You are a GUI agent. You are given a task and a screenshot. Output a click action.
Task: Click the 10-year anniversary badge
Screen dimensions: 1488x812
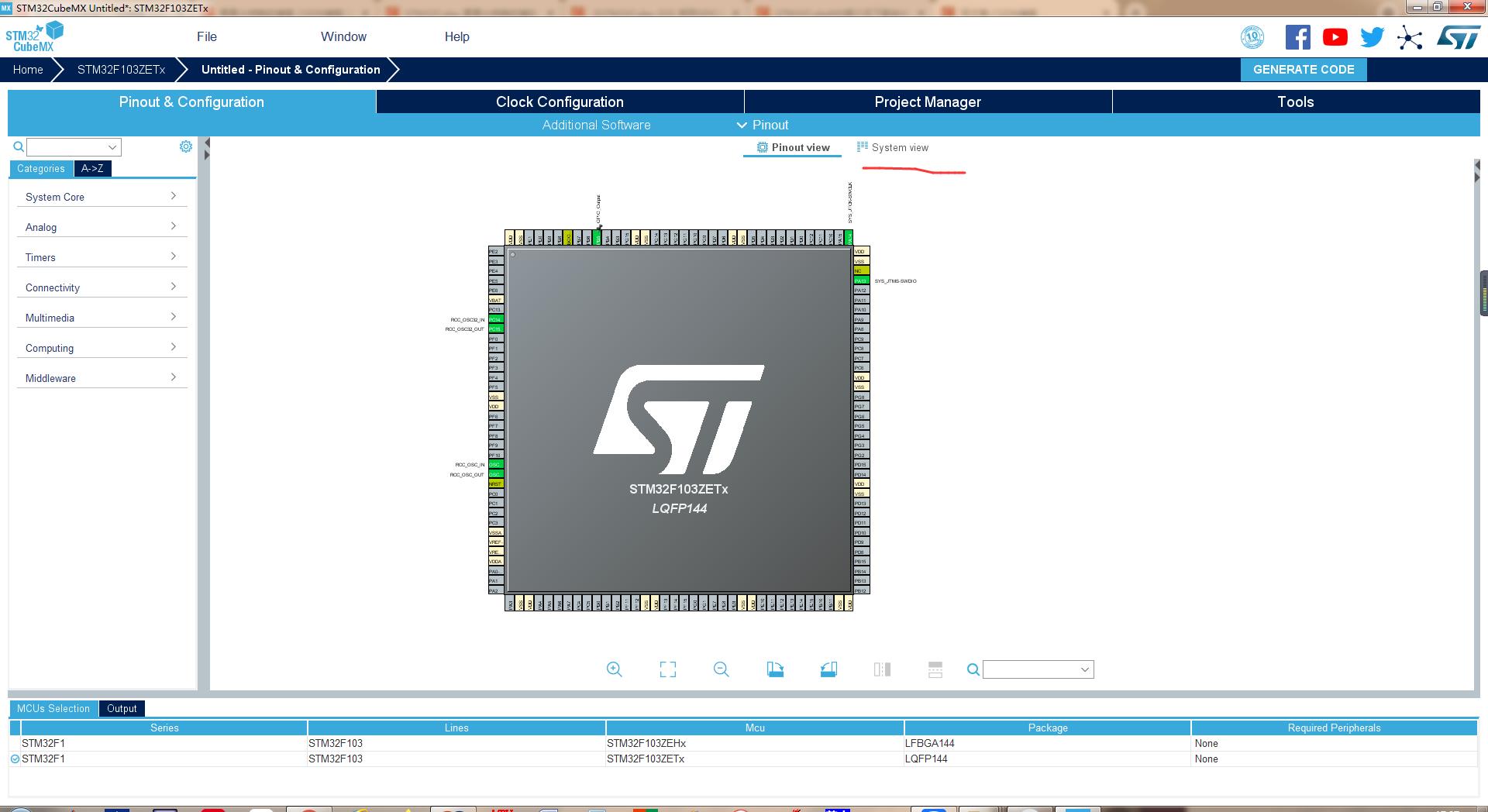click(1252, 37)
